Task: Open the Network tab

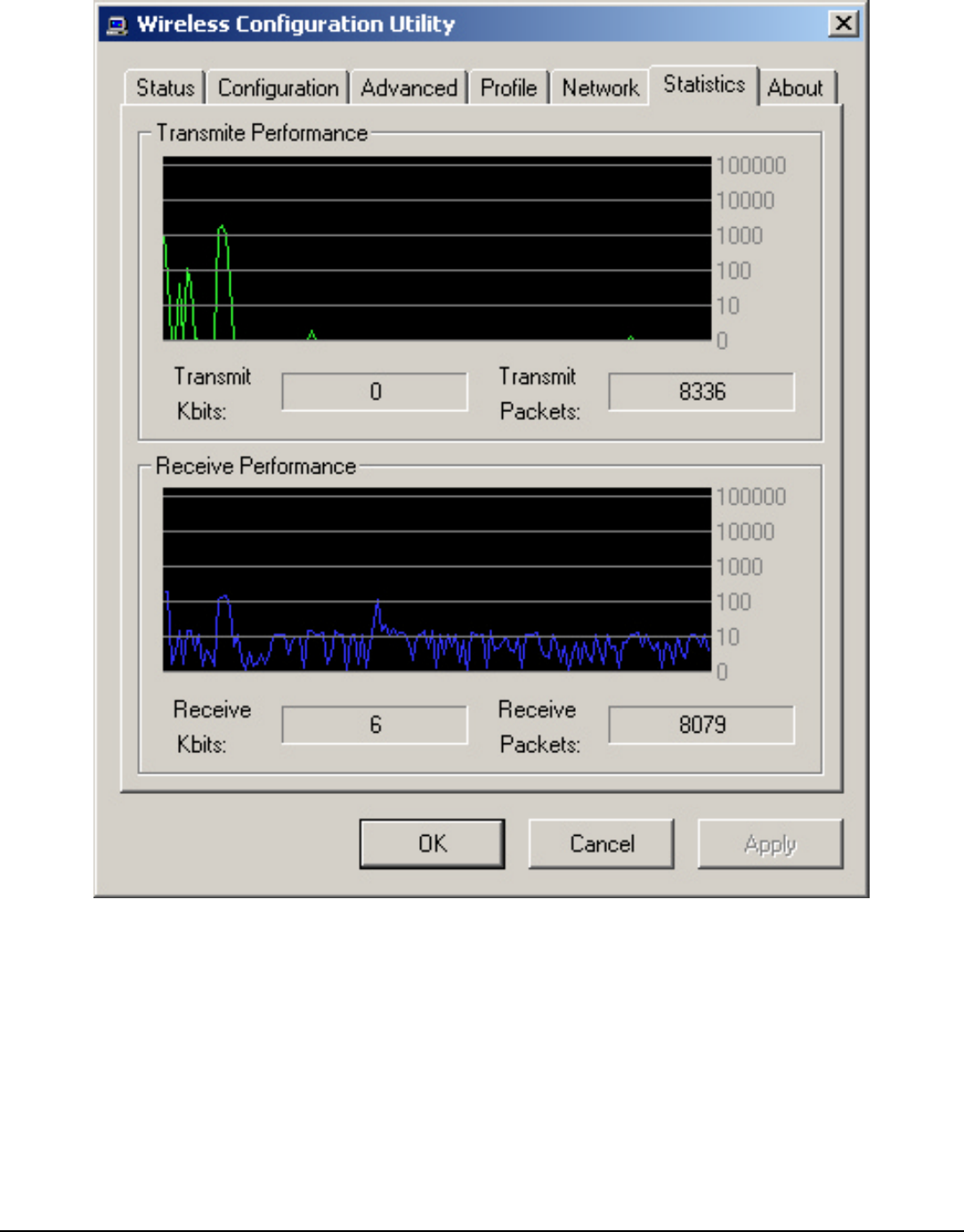Action: coord(600,88)
